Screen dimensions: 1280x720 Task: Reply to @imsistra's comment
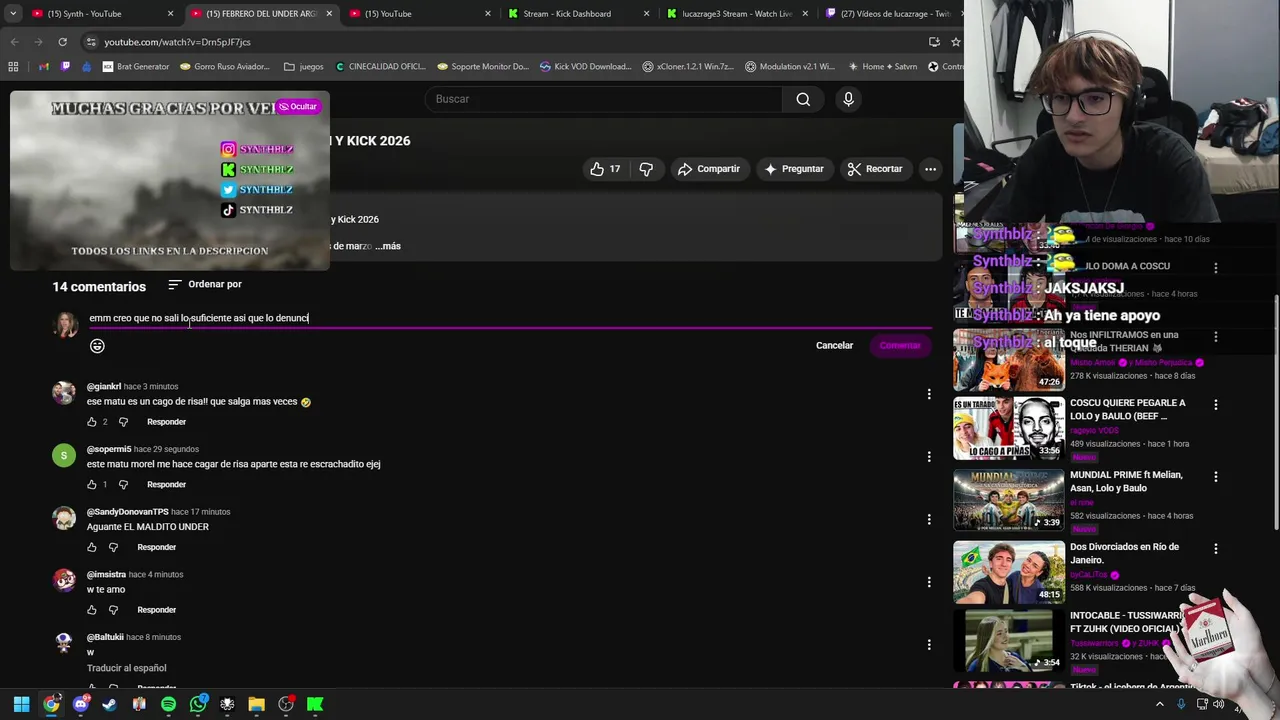(x=156, y=610)
